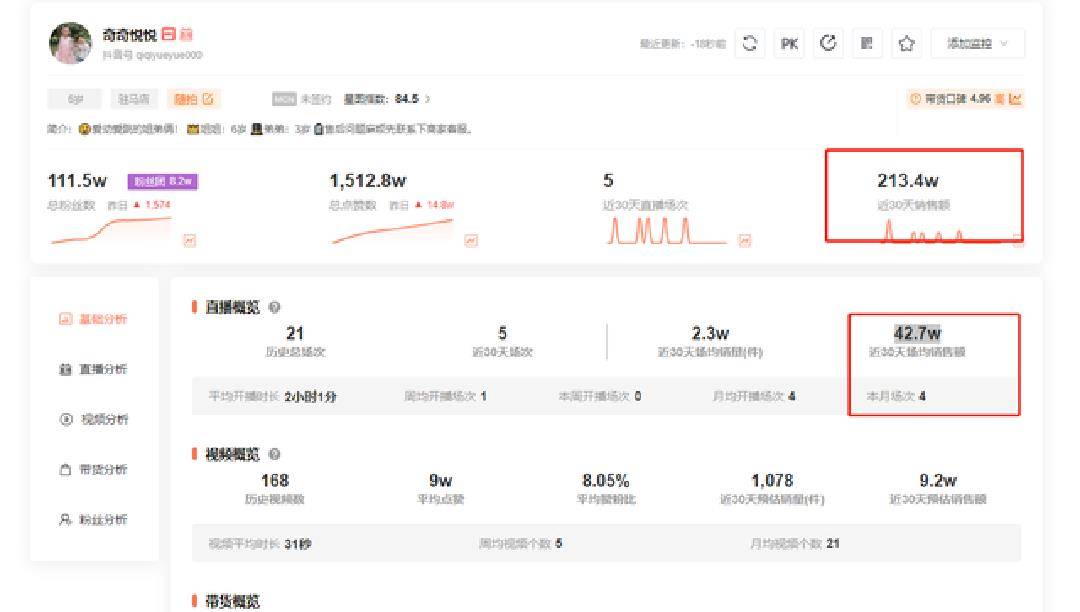The image size is (1080, 612).
Task: Click the help icon beside 直播概览
Action: pyautogui.click(x=274, y=307)
